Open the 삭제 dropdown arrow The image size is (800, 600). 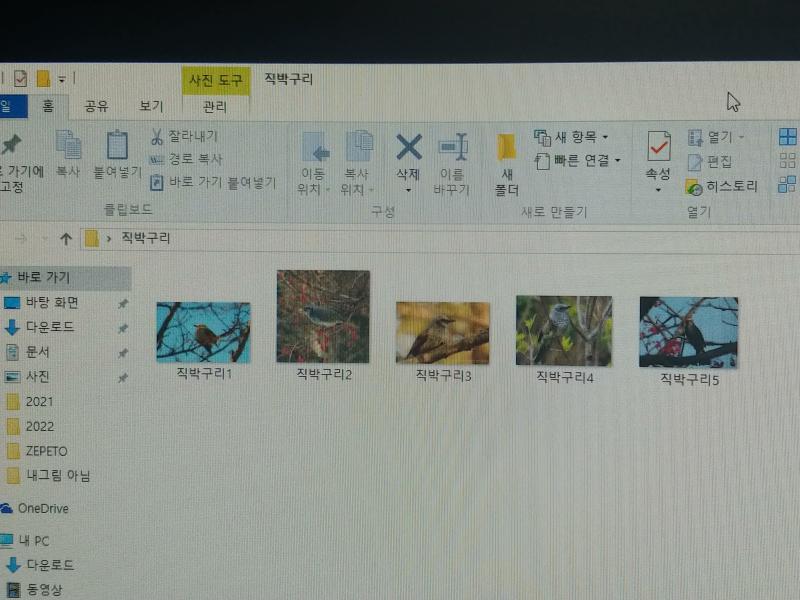coord(408,190)
